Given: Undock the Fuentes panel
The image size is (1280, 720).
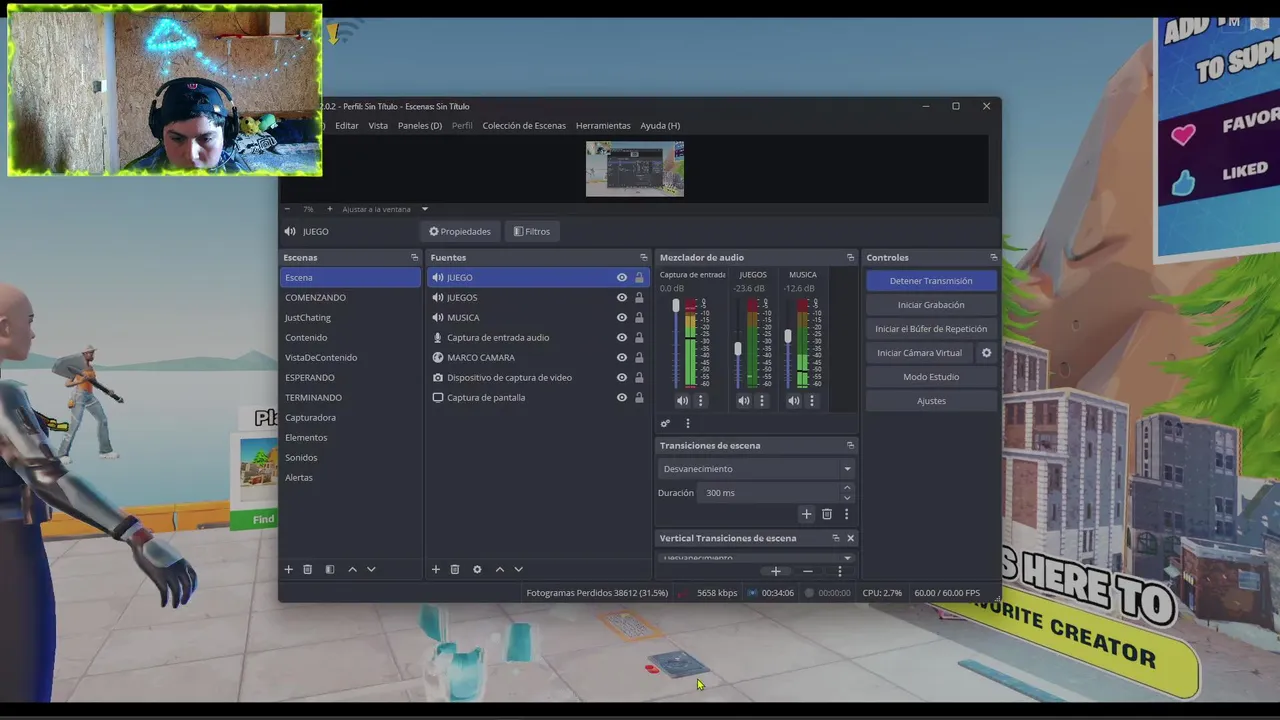Looking at the screenshot, I should 644,258.
